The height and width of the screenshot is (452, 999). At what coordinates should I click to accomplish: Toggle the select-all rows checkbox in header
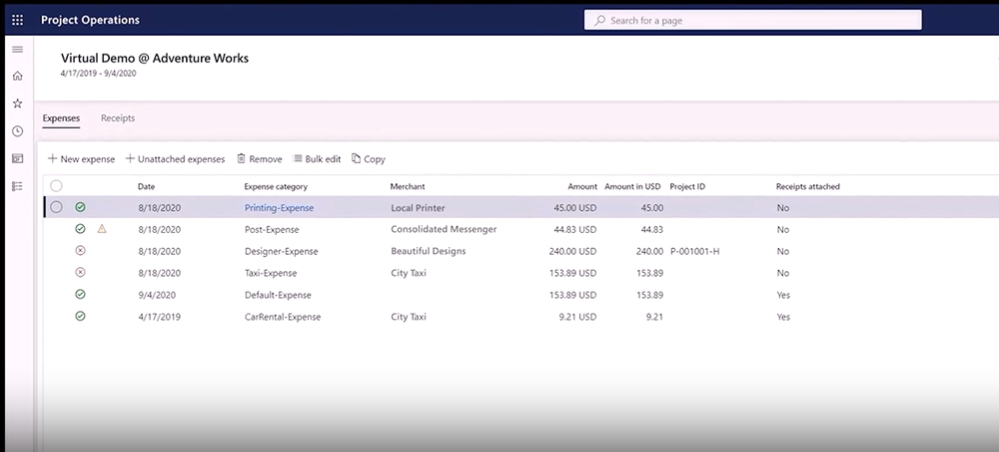tap(56, 186)
